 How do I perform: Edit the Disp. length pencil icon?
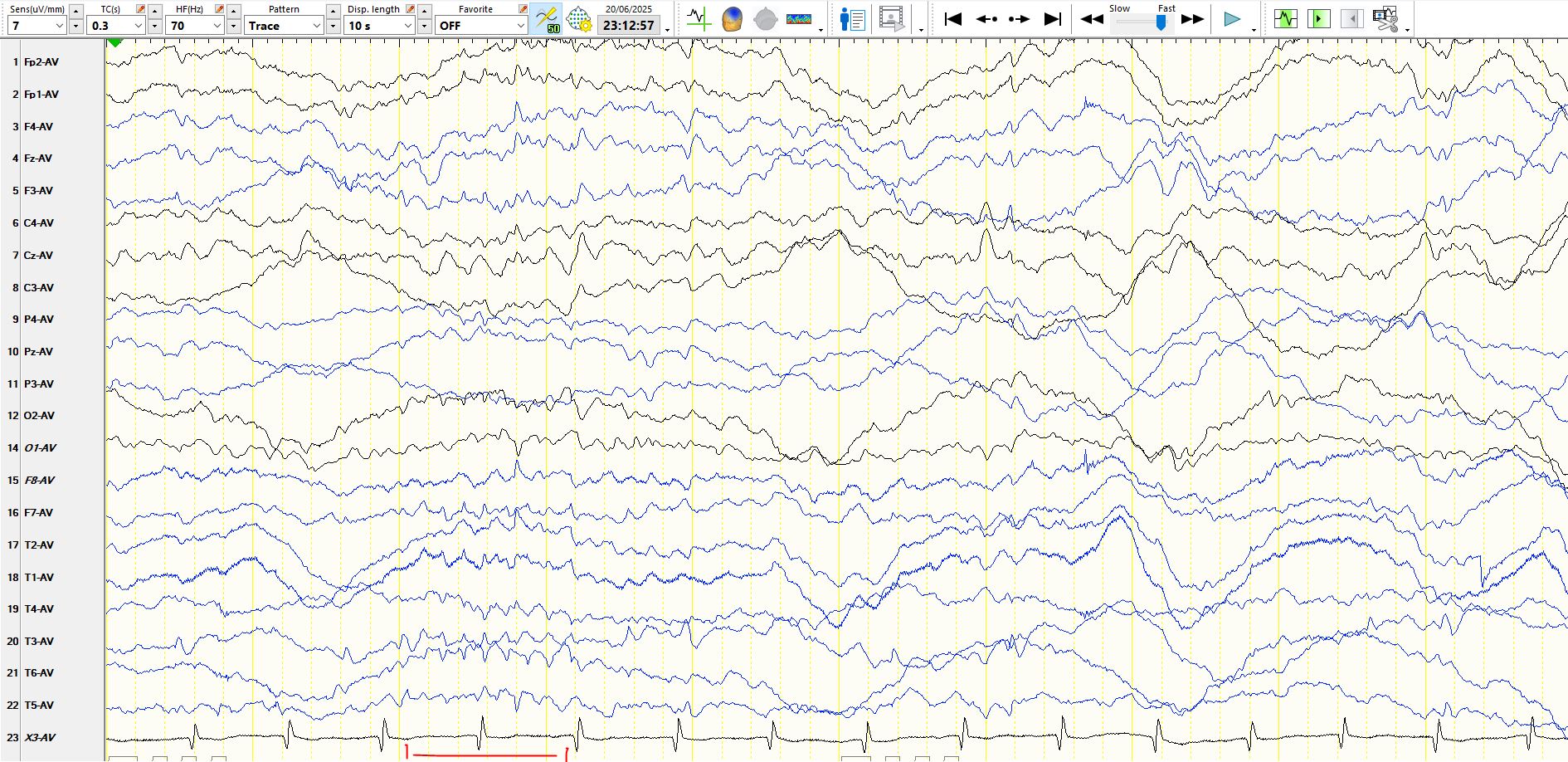410,9
